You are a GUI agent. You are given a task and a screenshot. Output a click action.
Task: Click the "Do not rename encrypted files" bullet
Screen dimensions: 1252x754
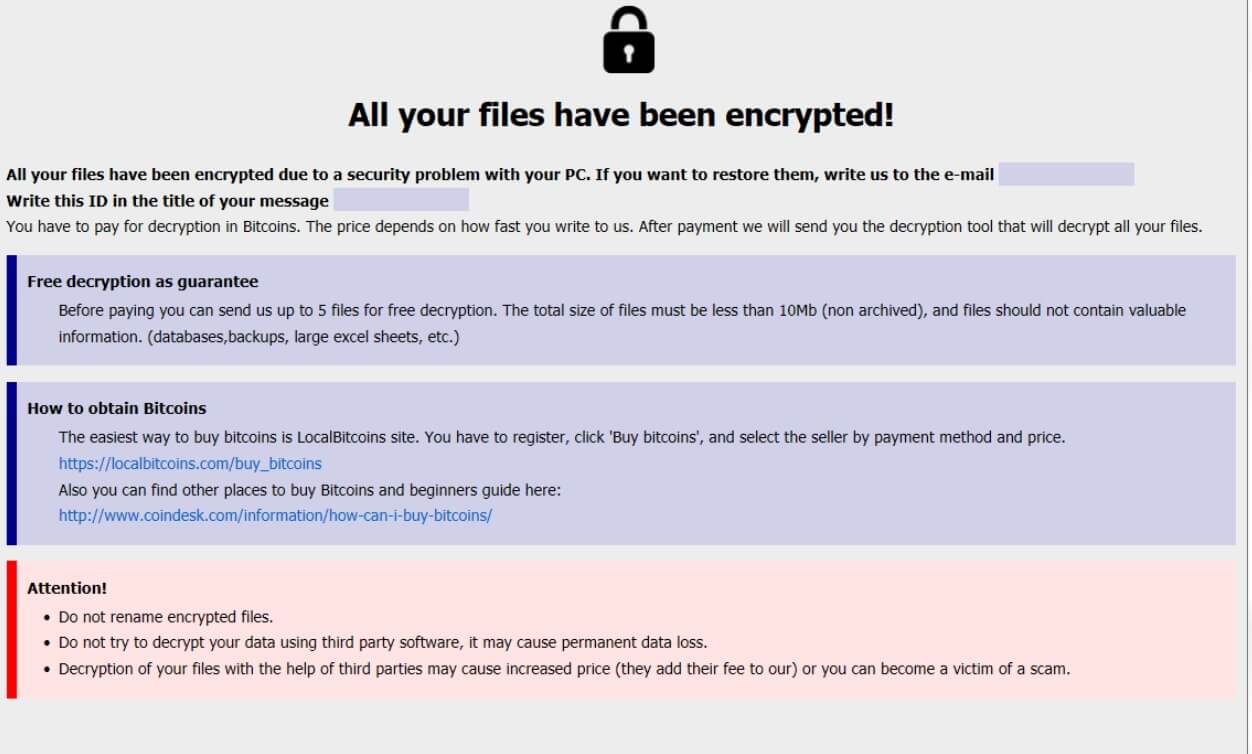pyautogui.click(x=165, y=616)
